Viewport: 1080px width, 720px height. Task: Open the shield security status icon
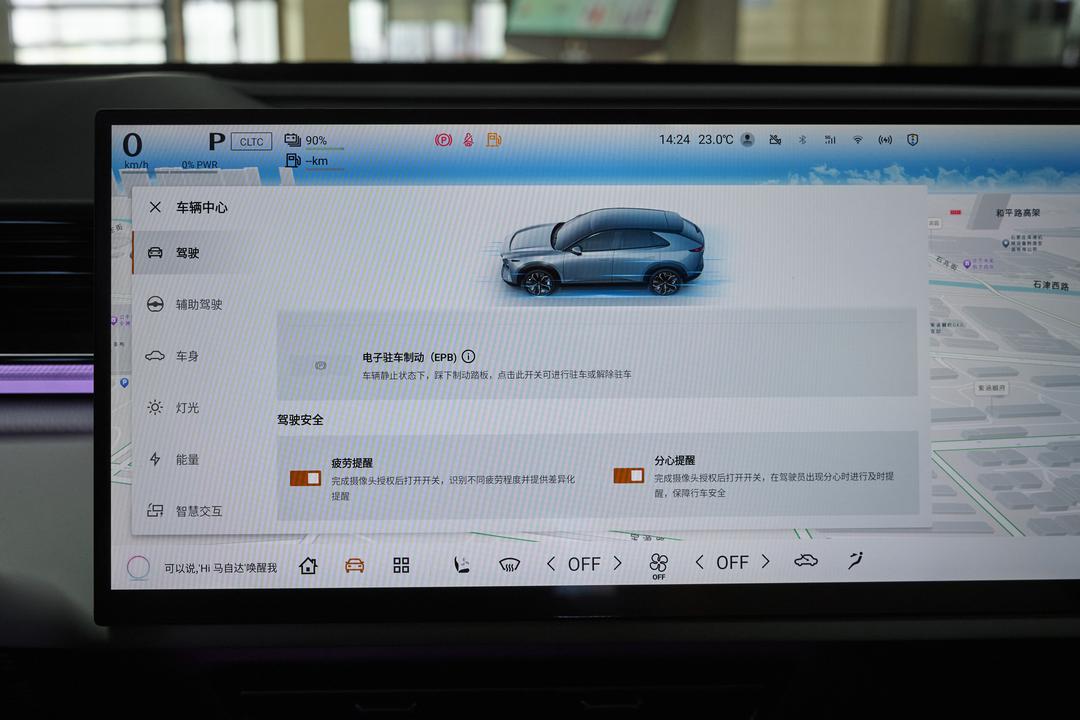tap(913, 140)
